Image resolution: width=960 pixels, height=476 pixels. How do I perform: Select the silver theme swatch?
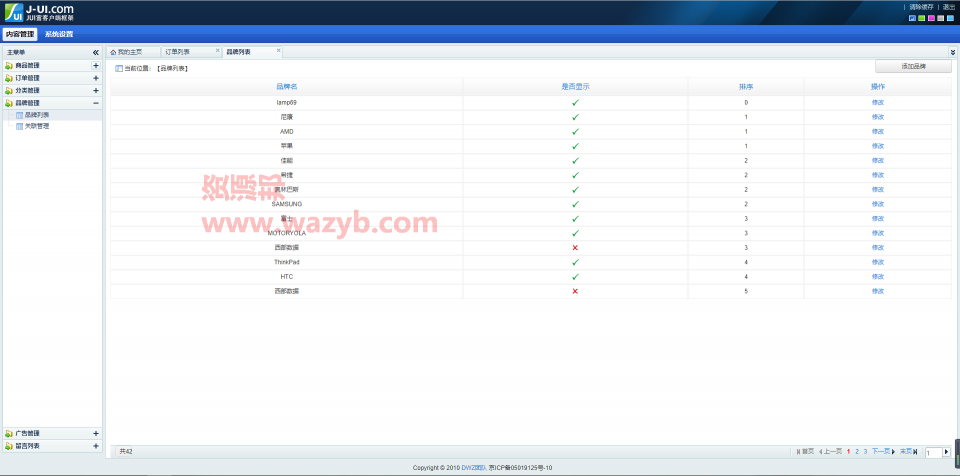click(940, 18)
